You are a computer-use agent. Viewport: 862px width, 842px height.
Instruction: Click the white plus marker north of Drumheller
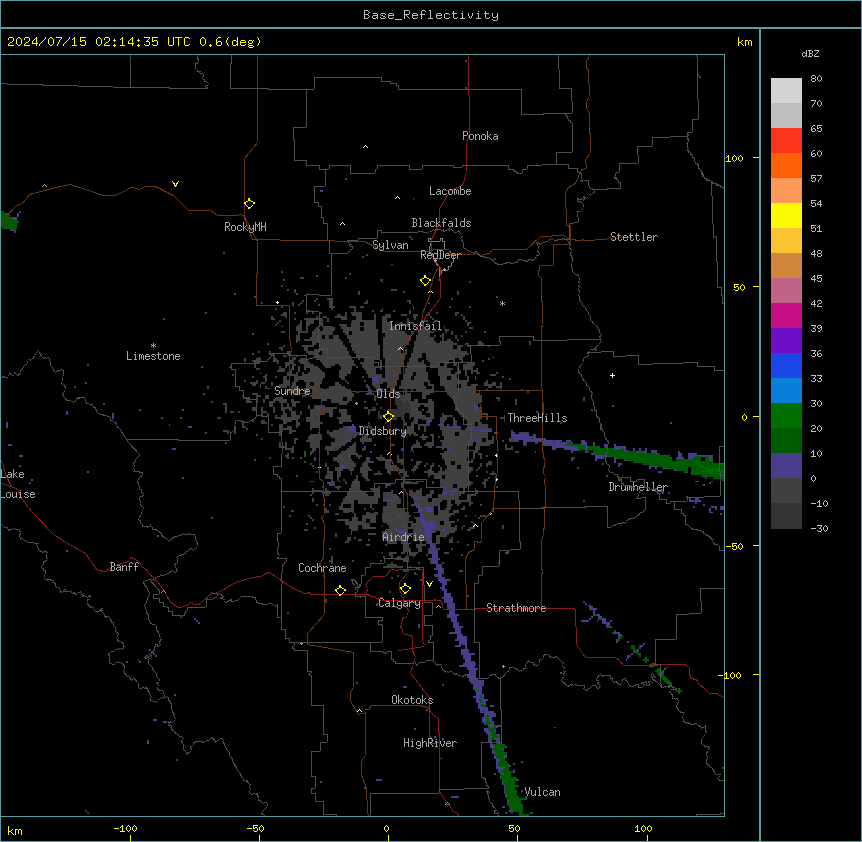[612, 375]
